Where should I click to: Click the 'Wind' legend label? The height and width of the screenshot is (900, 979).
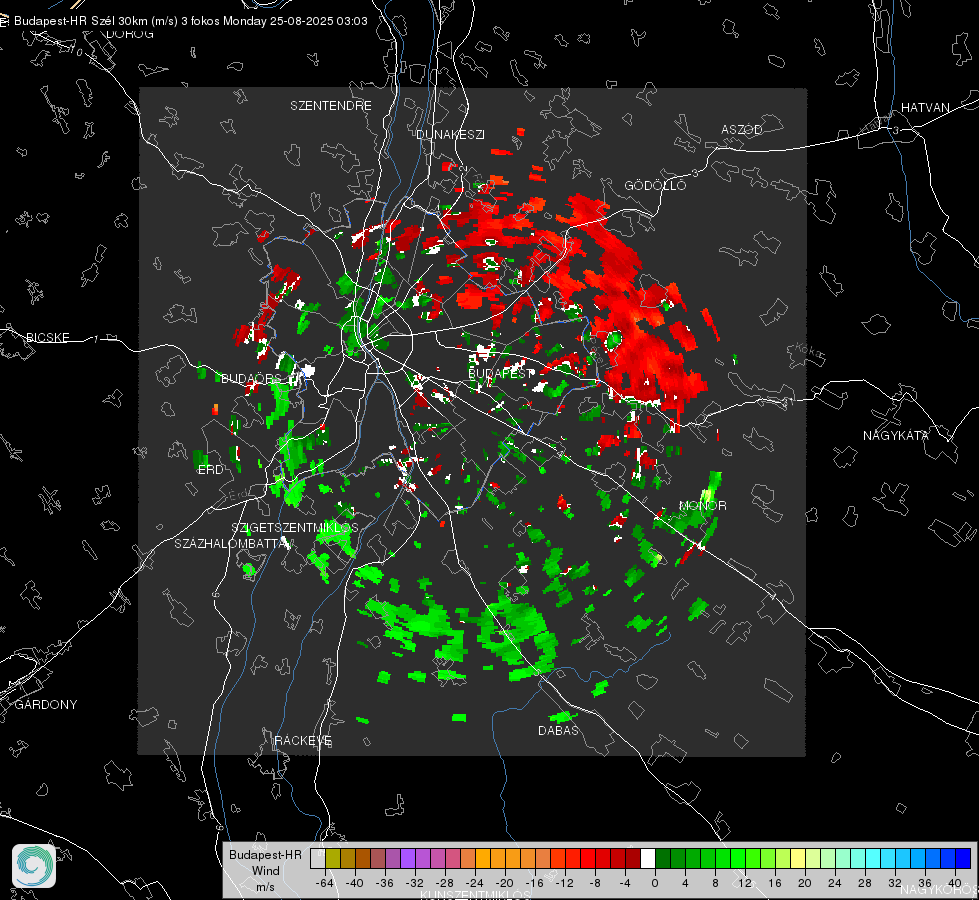tap(265, 871)
